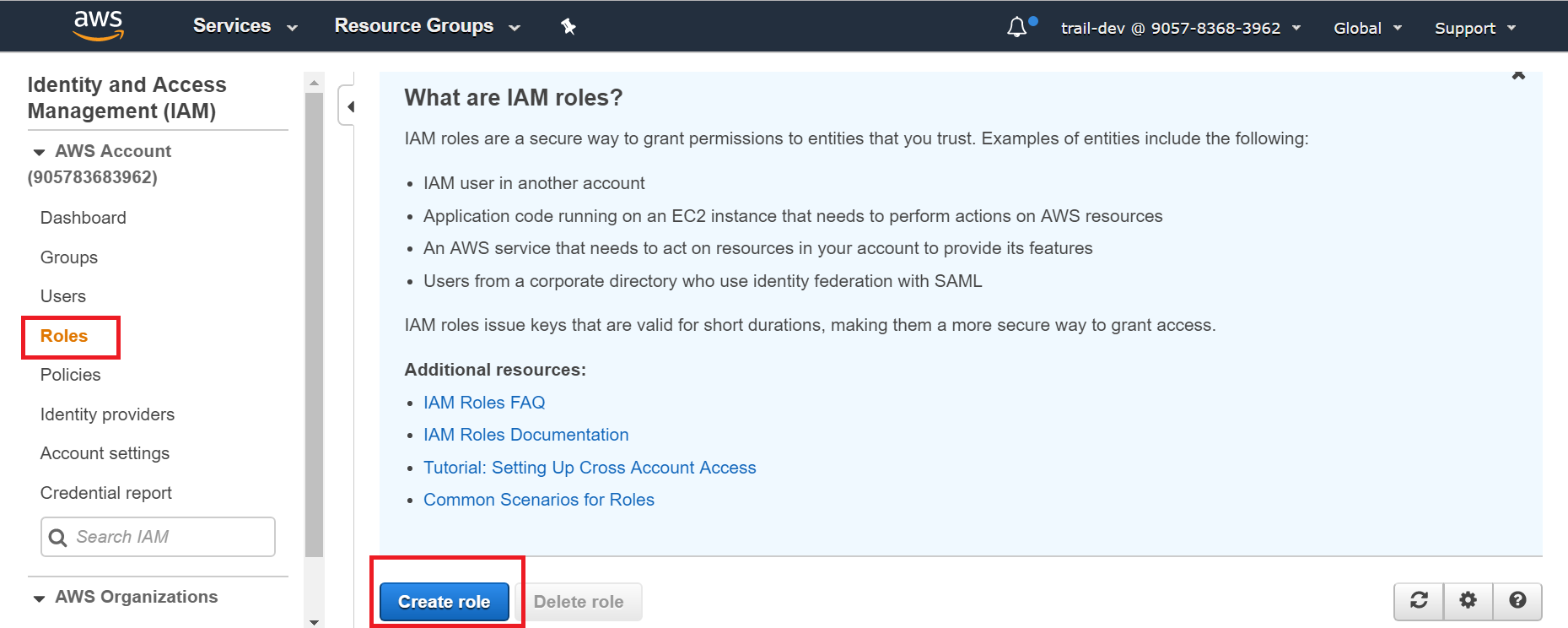Refresh the roles list
This screenshot has width=1568, height=628.
[1419, 600]
